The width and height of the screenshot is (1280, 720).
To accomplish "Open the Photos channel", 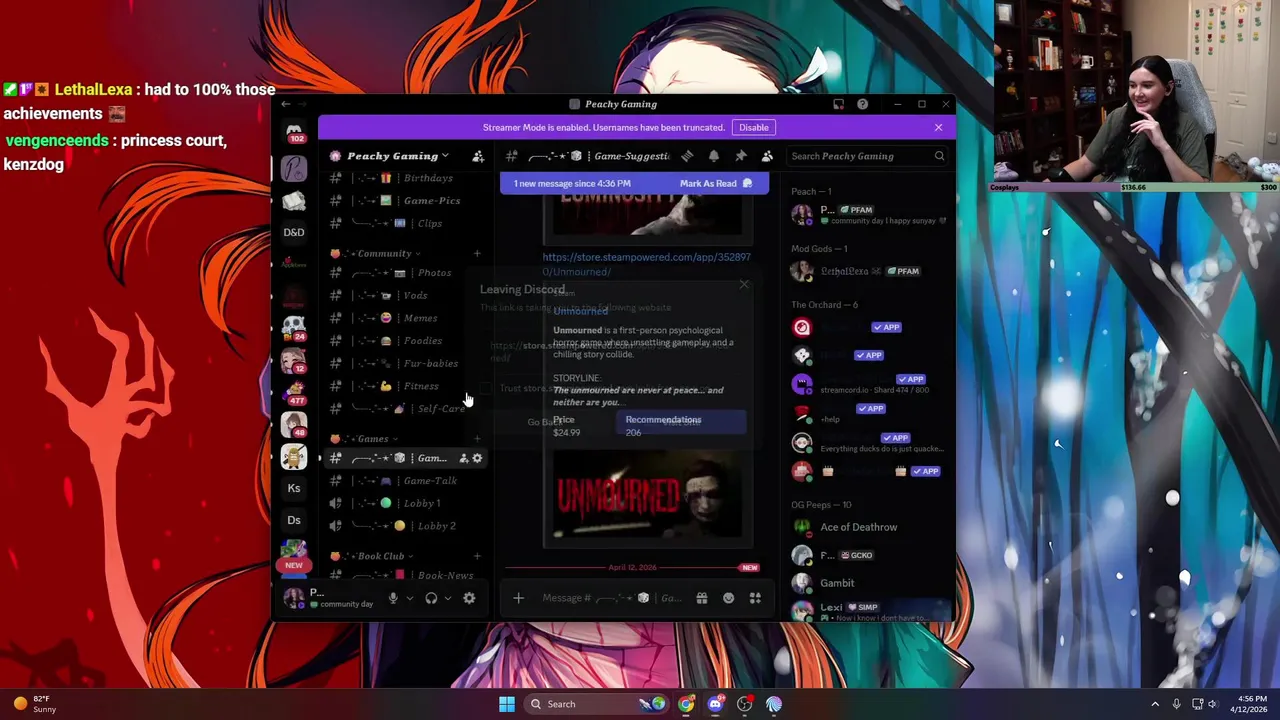I will pyautogui.click(x=406, y=273).
